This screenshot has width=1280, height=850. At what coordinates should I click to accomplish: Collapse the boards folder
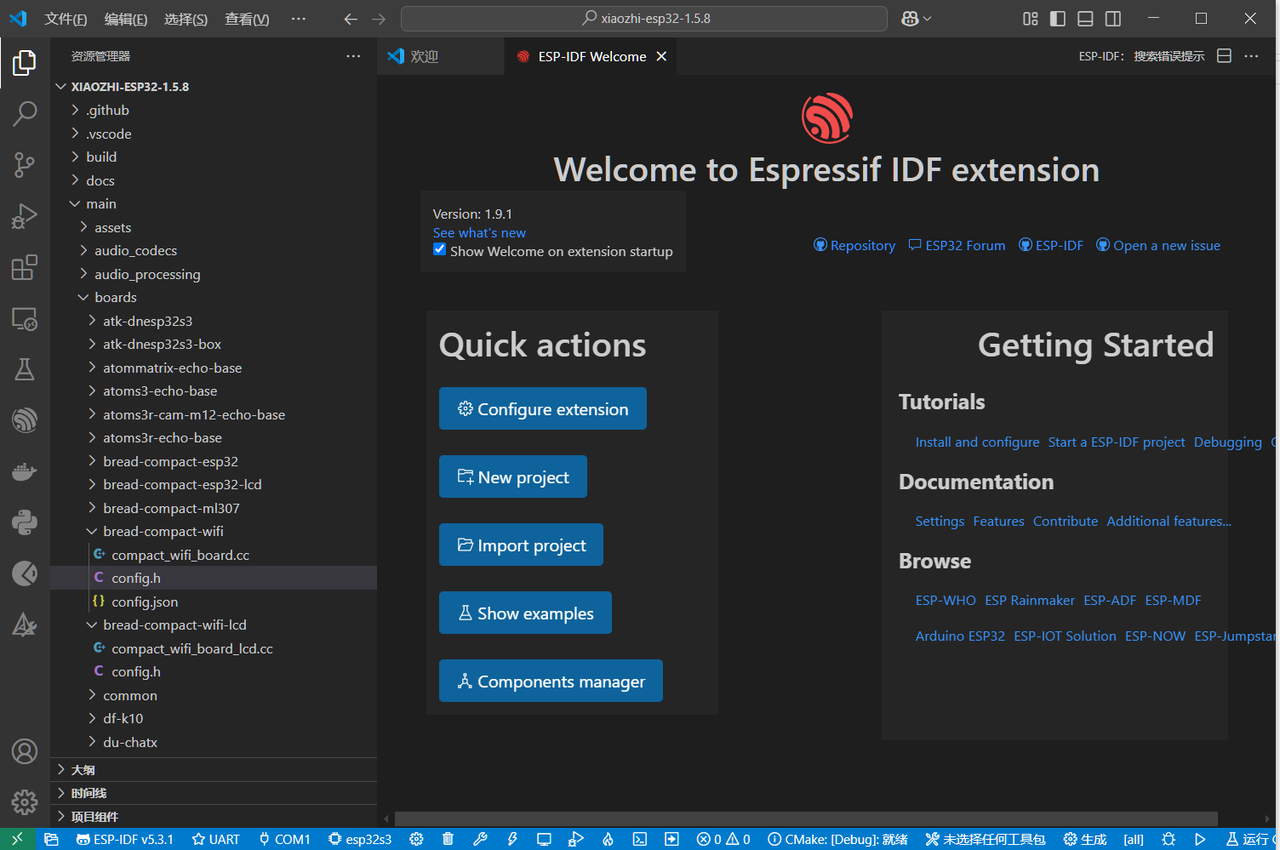[116, 297]
